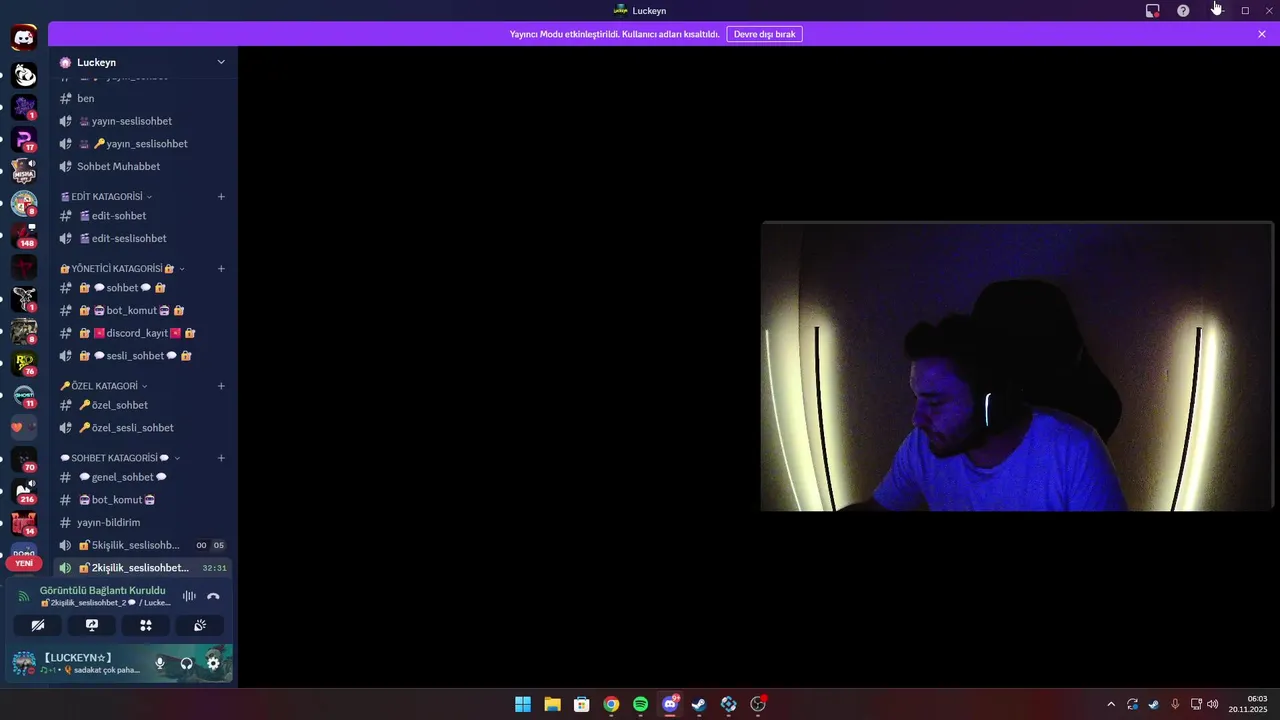
Task: Open the server icon with 76 badge
Action: click(24, 363)
